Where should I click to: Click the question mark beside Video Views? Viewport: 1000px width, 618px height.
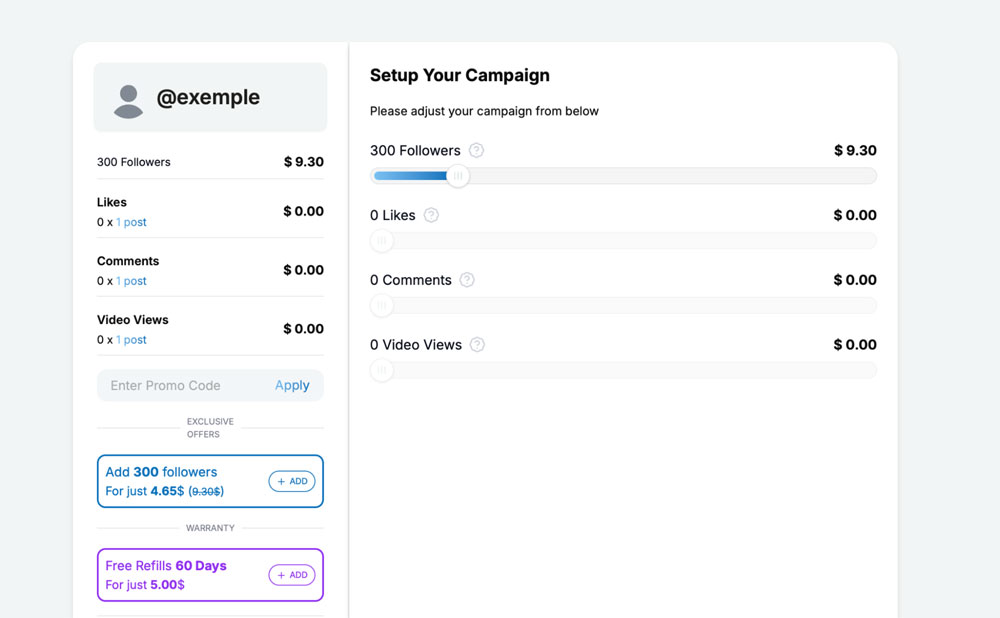pyautogui.click(x=477, y=345)
